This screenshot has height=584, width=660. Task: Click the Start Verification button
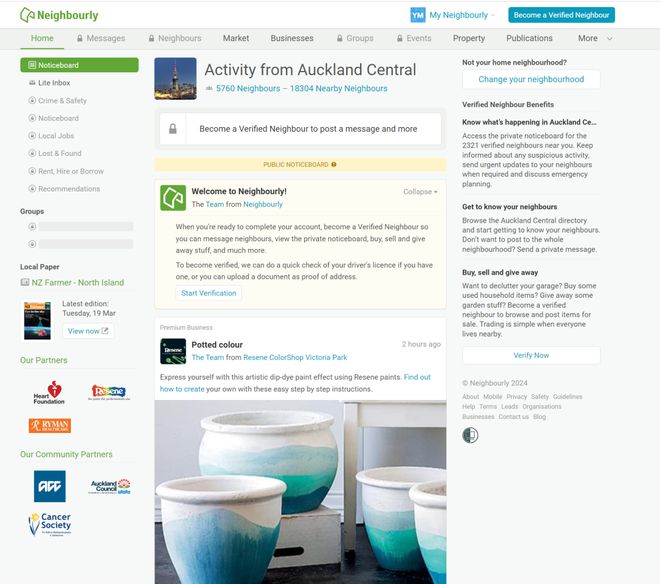pos(209,293)
